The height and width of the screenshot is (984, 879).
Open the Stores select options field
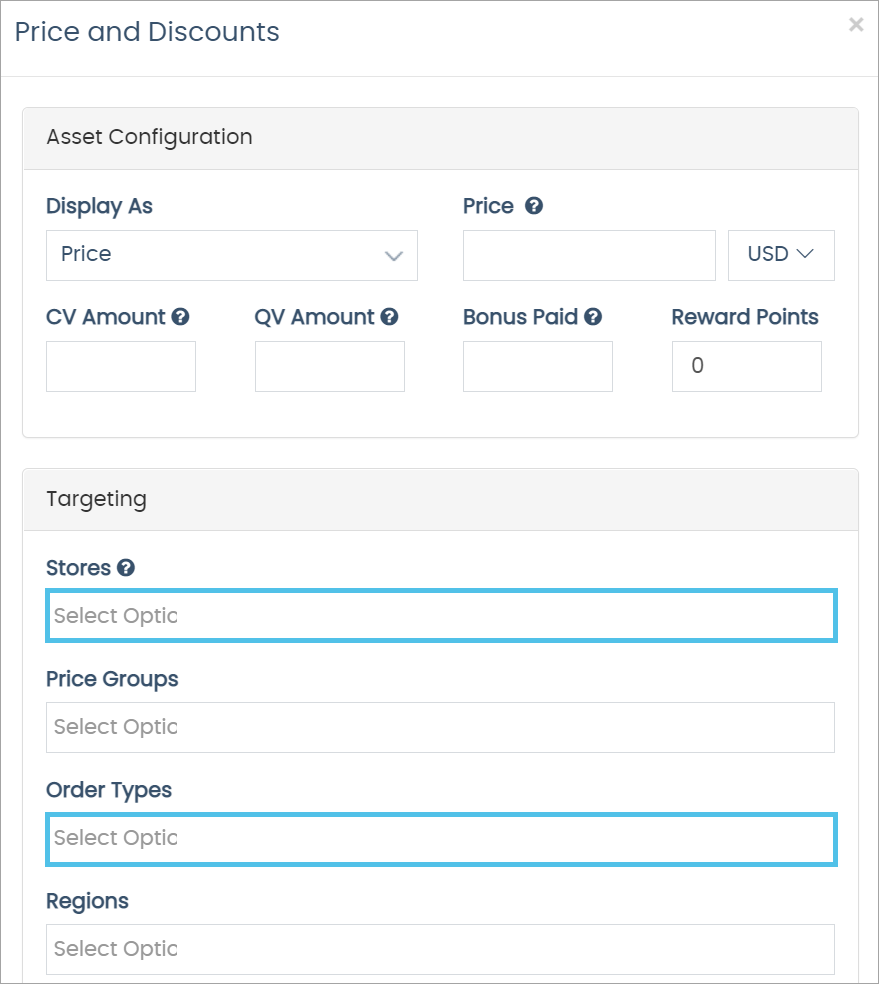[440, 616]
